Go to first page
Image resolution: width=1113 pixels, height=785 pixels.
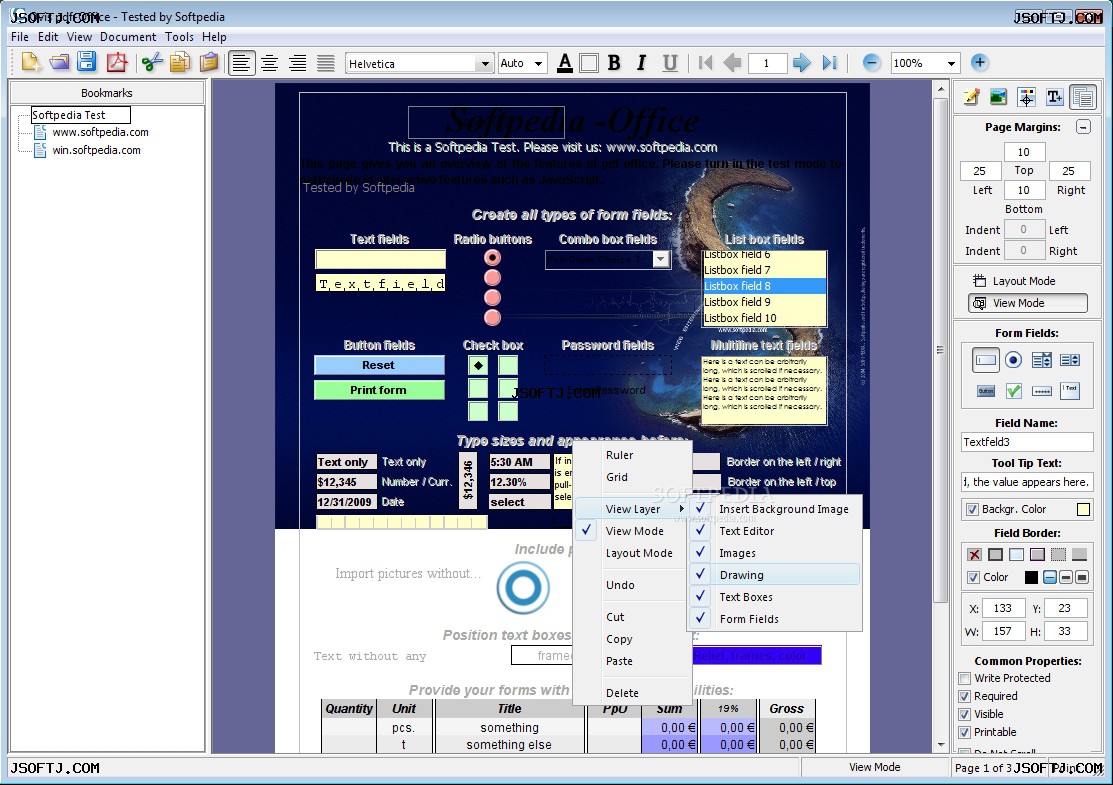(706, 63)
